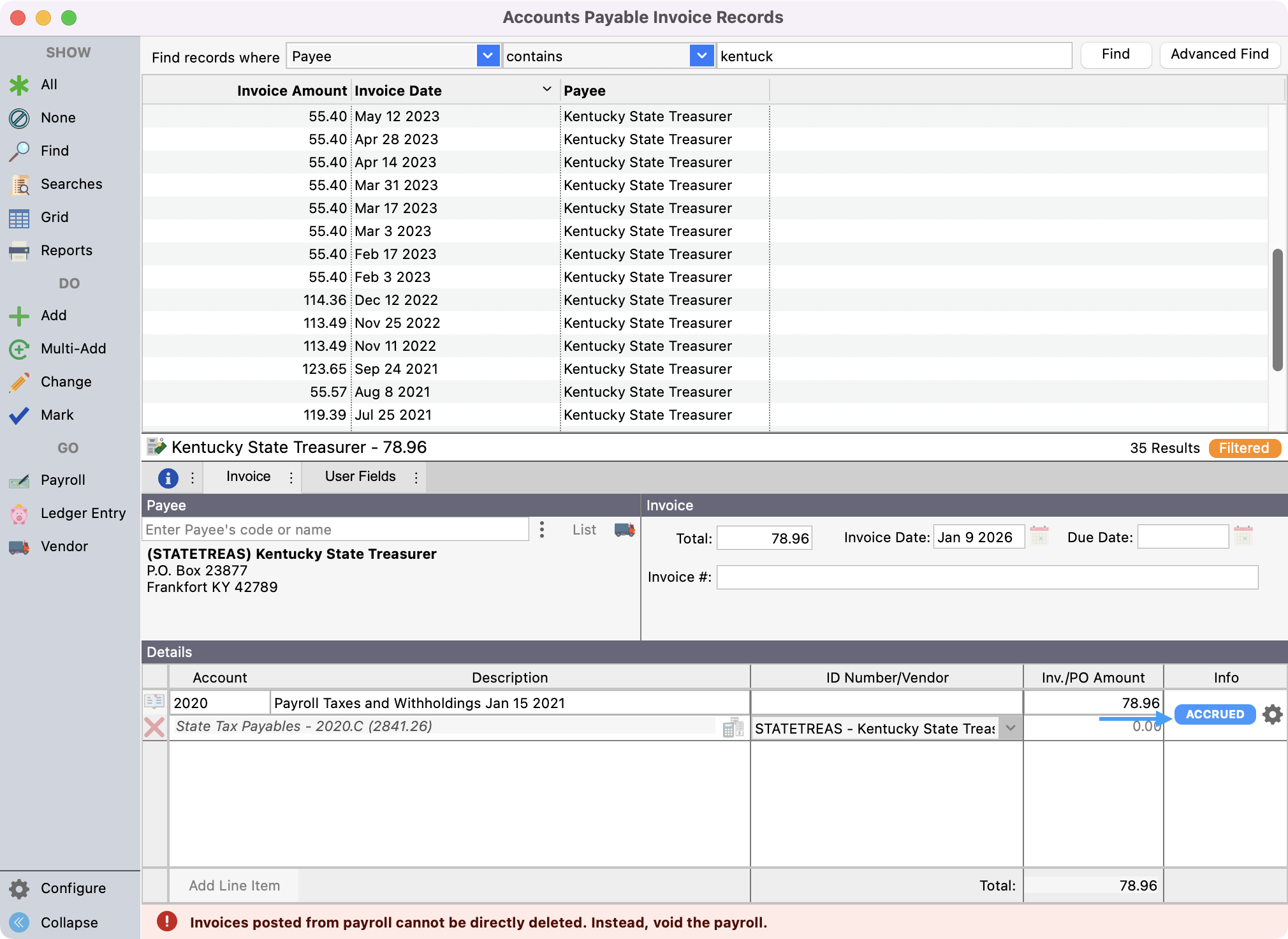This screenshot has width=1288, height=939.
Task: Toggle the ACCRUED status badge
Action: coord(1215,714)
